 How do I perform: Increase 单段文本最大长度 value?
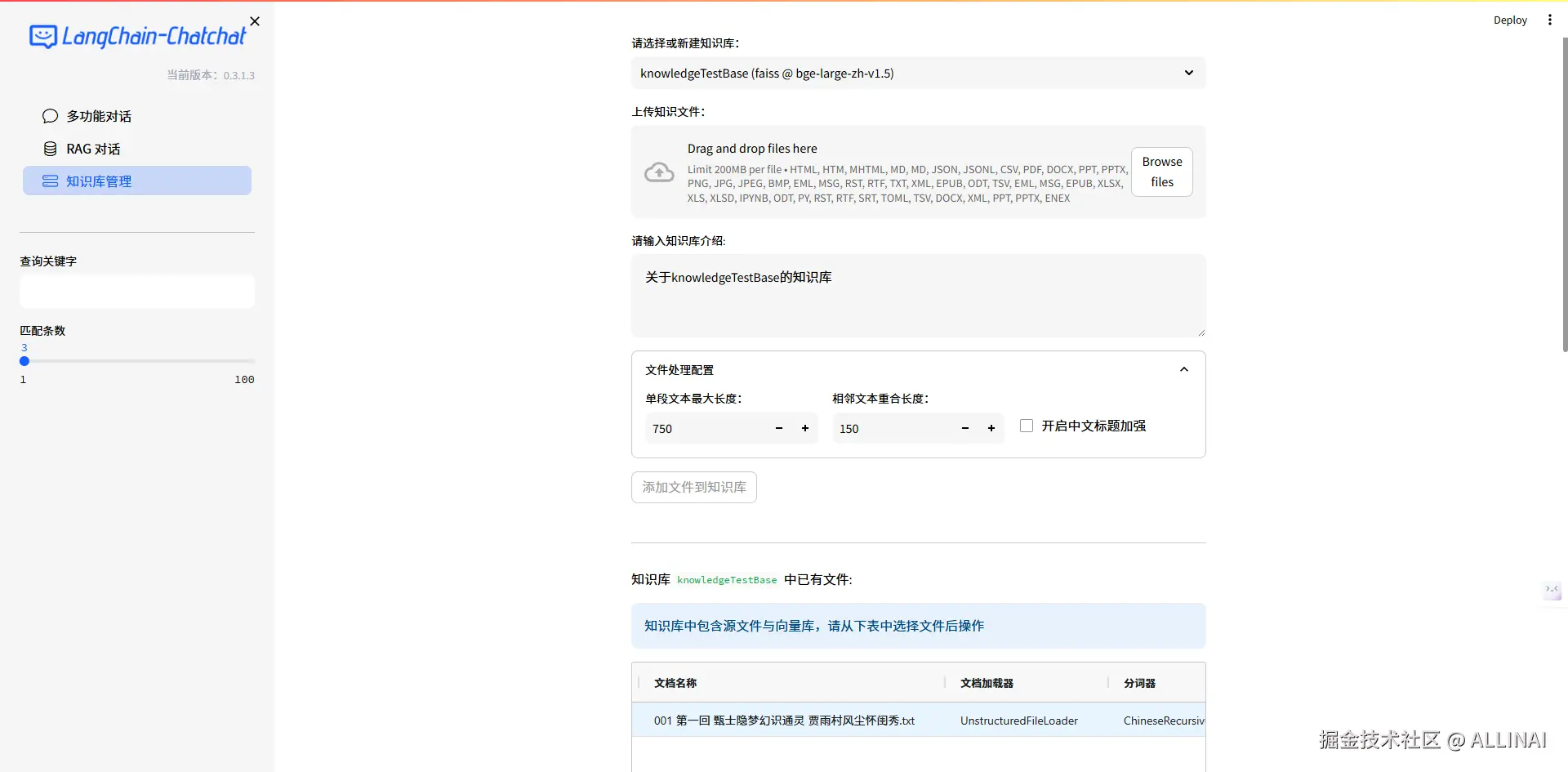coord(805,428)
